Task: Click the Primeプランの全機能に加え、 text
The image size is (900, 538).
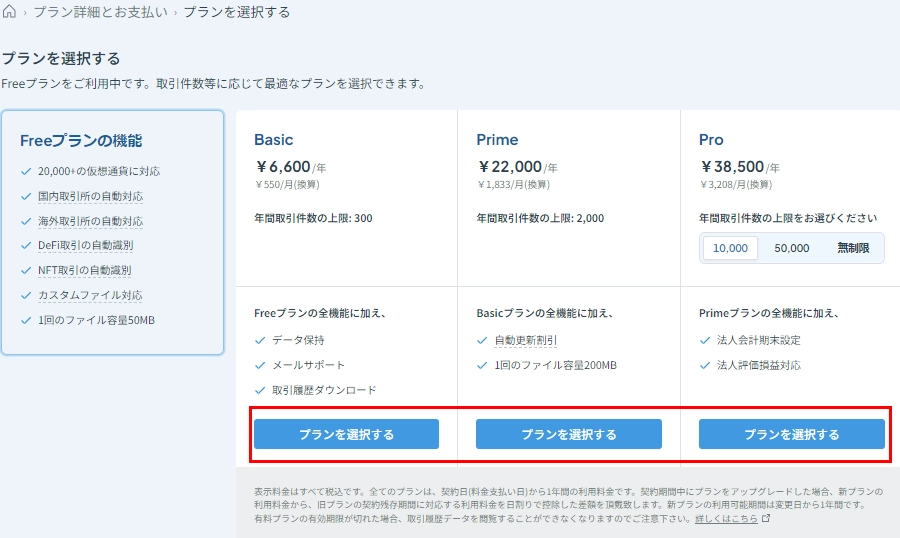Action: point(770,313)
